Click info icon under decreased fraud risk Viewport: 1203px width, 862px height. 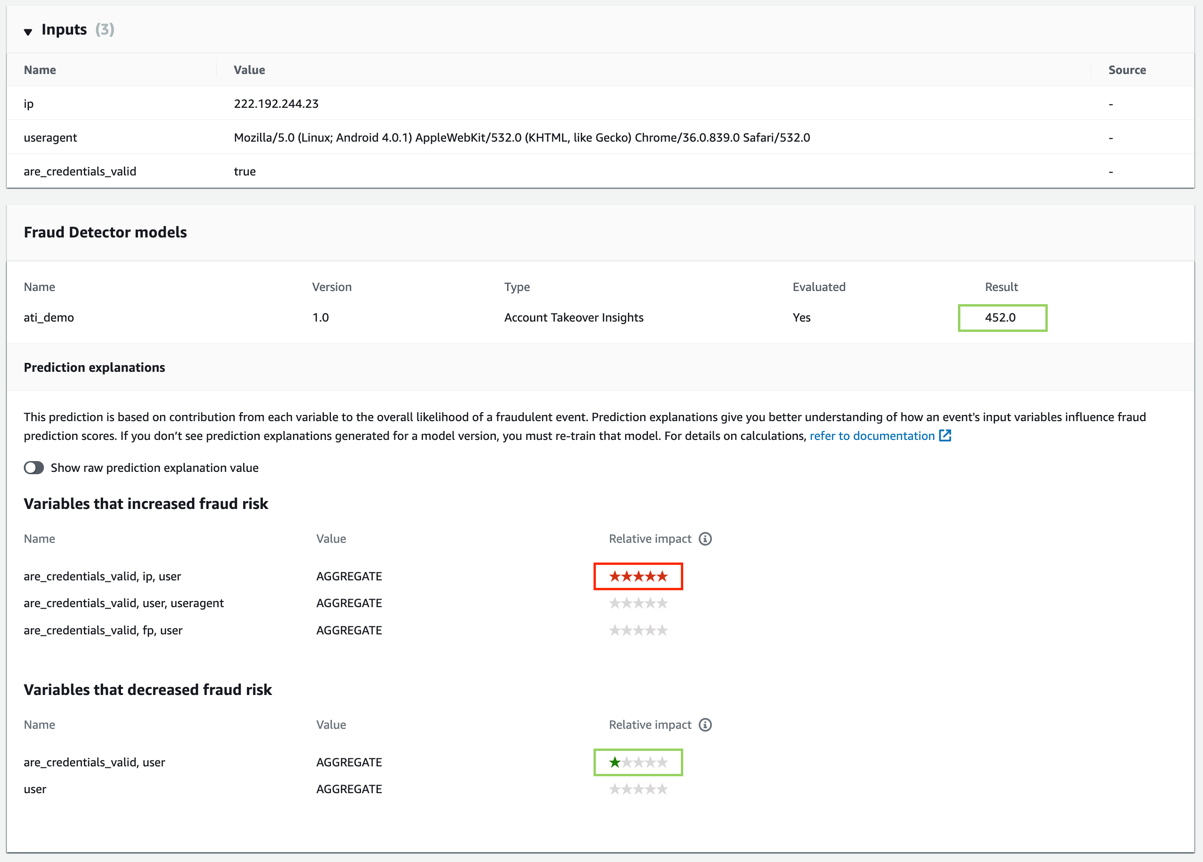pyautogui.click(x=705, y=725)
